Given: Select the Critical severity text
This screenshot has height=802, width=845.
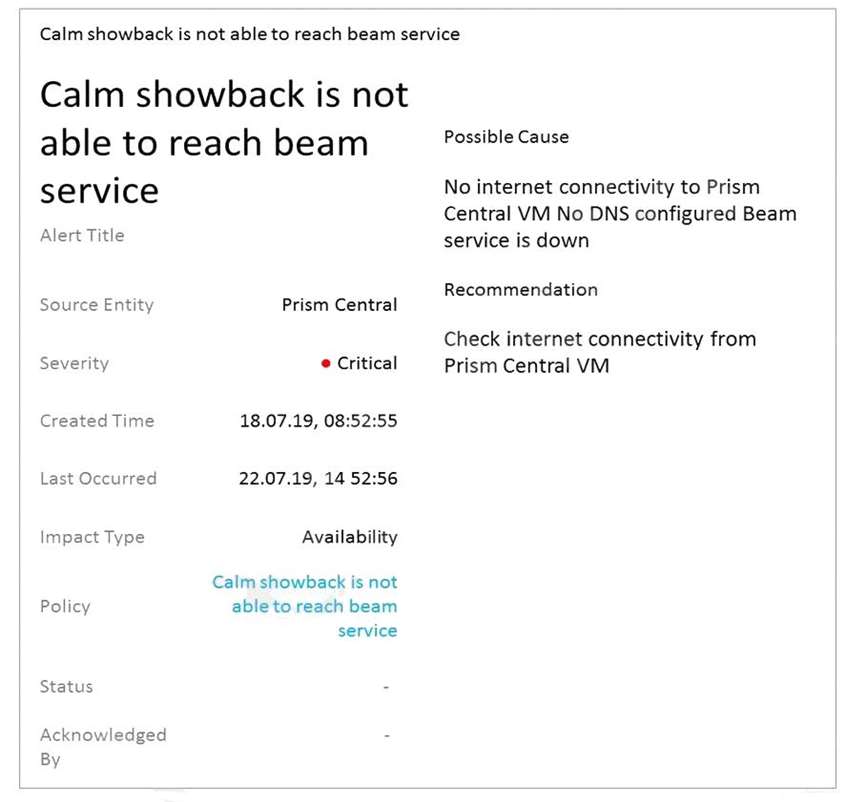Looking at the screenshot, I should 367,363.
